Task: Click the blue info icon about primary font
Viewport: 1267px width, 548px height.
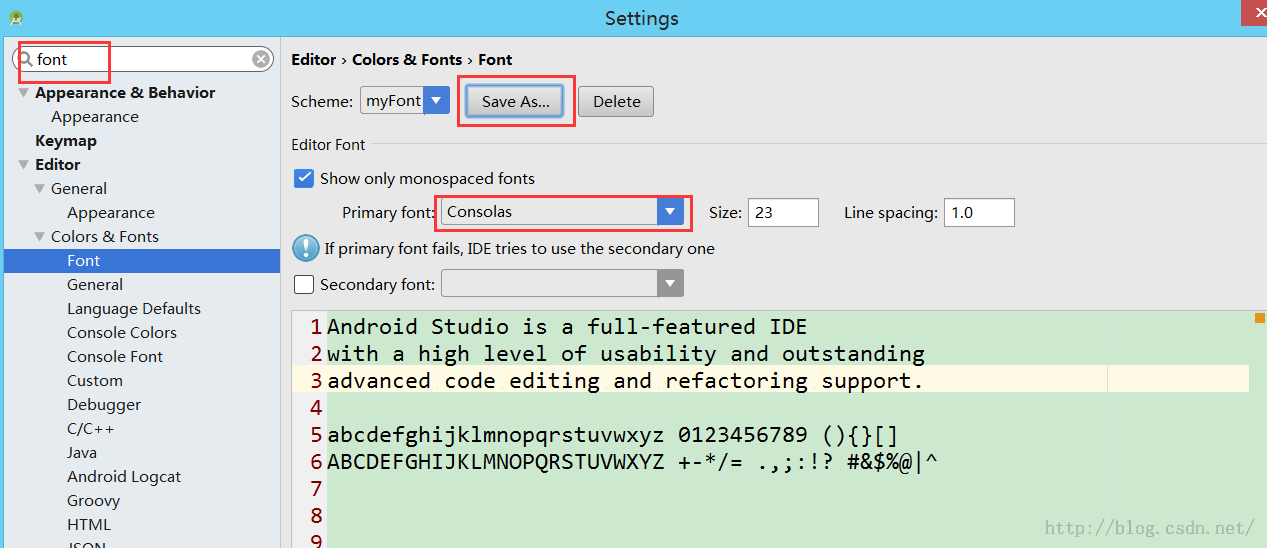Action: [x=305, y=248]
